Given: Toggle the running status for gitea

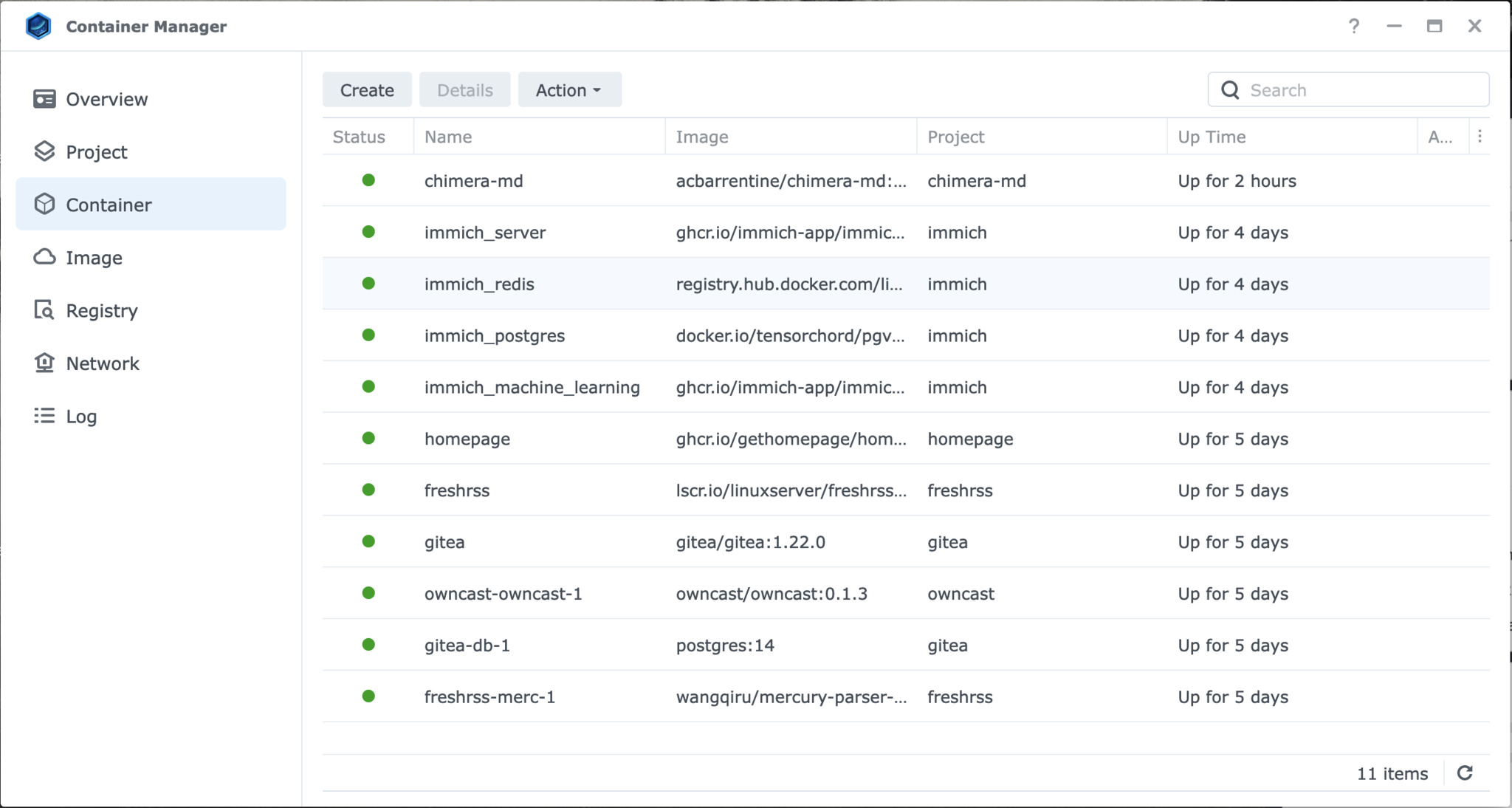Looking at the screenshot, I should [368, 542].
